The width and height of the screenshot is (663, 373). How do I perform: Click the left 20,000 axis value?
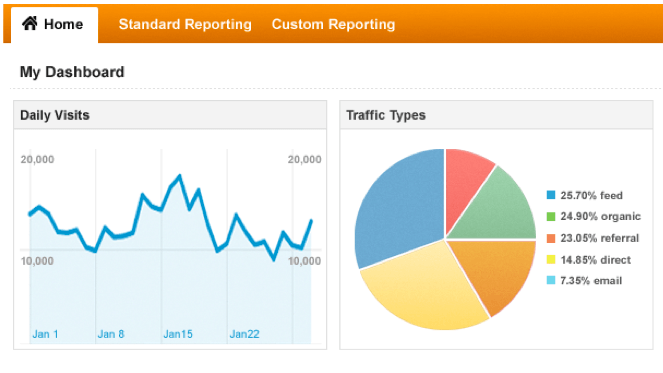pos(37,159)
